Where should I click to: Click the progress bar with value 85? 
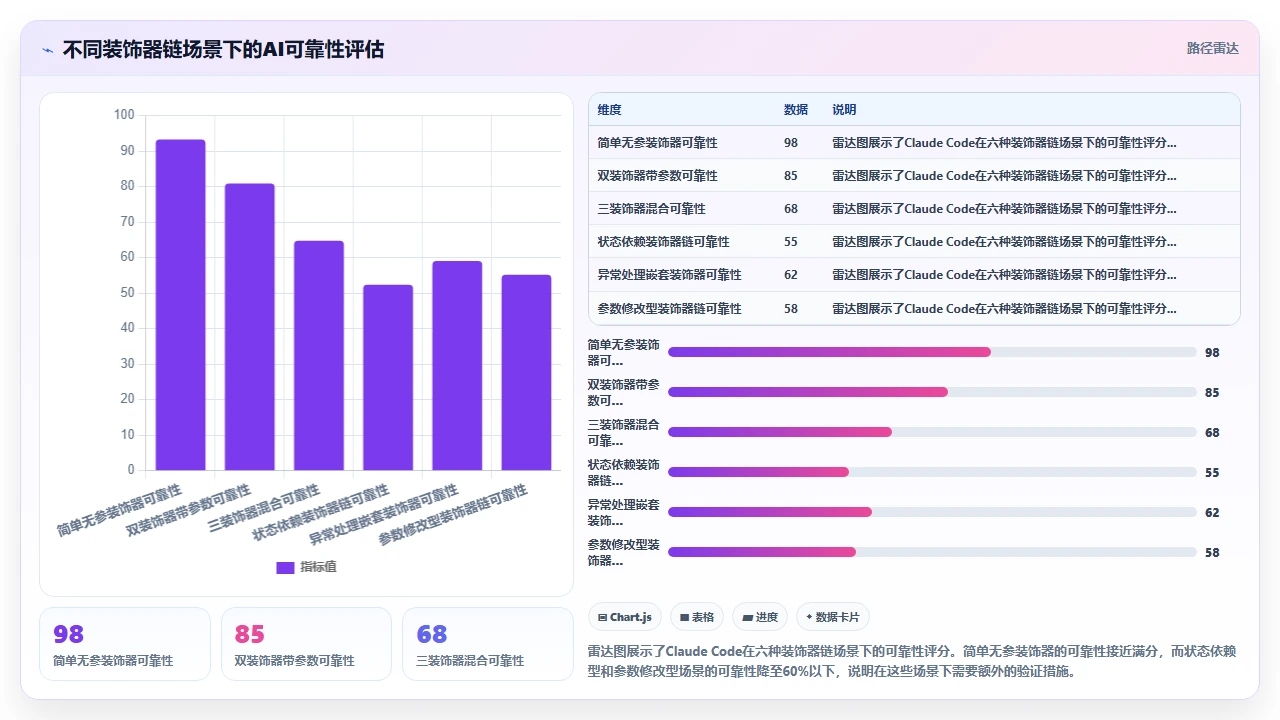click(x=932, y=392)
